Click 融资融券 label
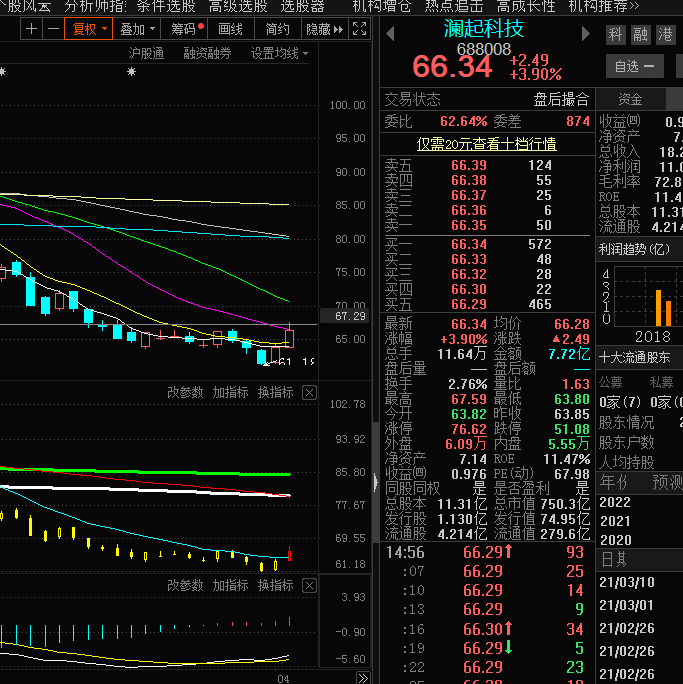This screenshot has width=683, height=684. (207, 54)
